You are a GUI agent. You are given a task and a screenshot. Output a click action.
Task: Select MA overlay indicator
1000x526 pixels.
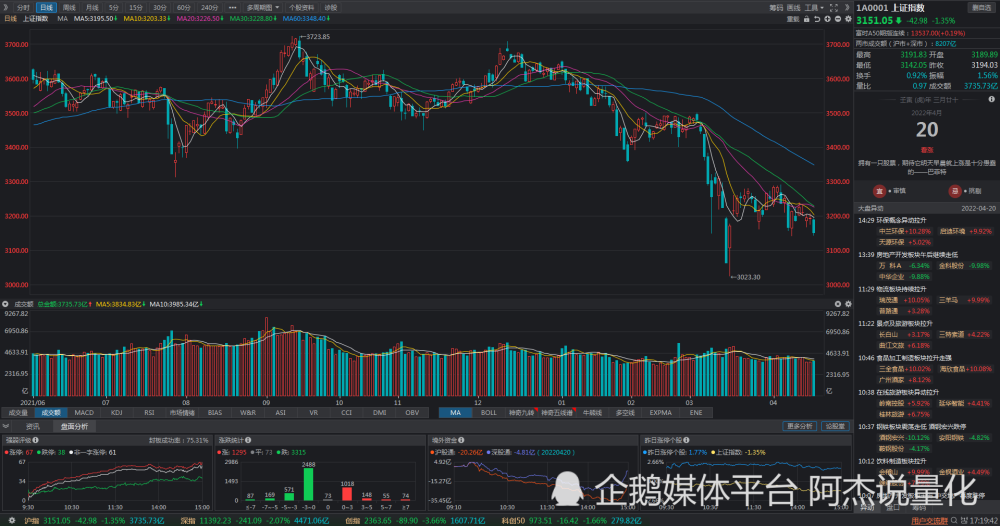[455, 413]
